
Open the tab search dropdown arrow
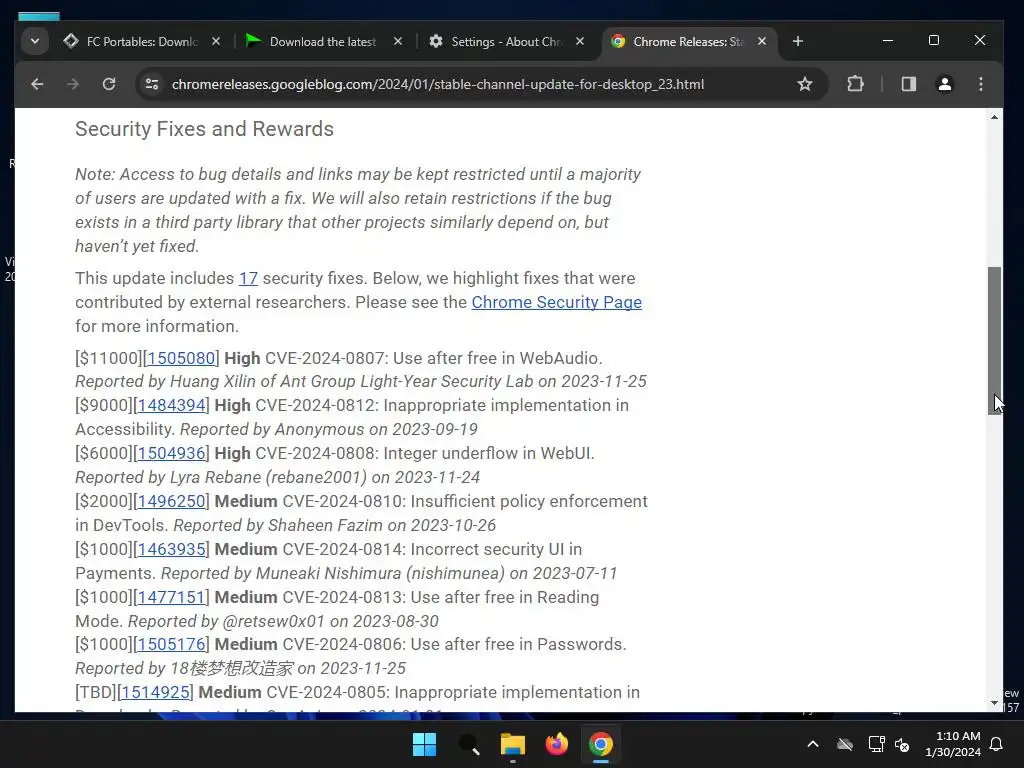tap(35, 41)
